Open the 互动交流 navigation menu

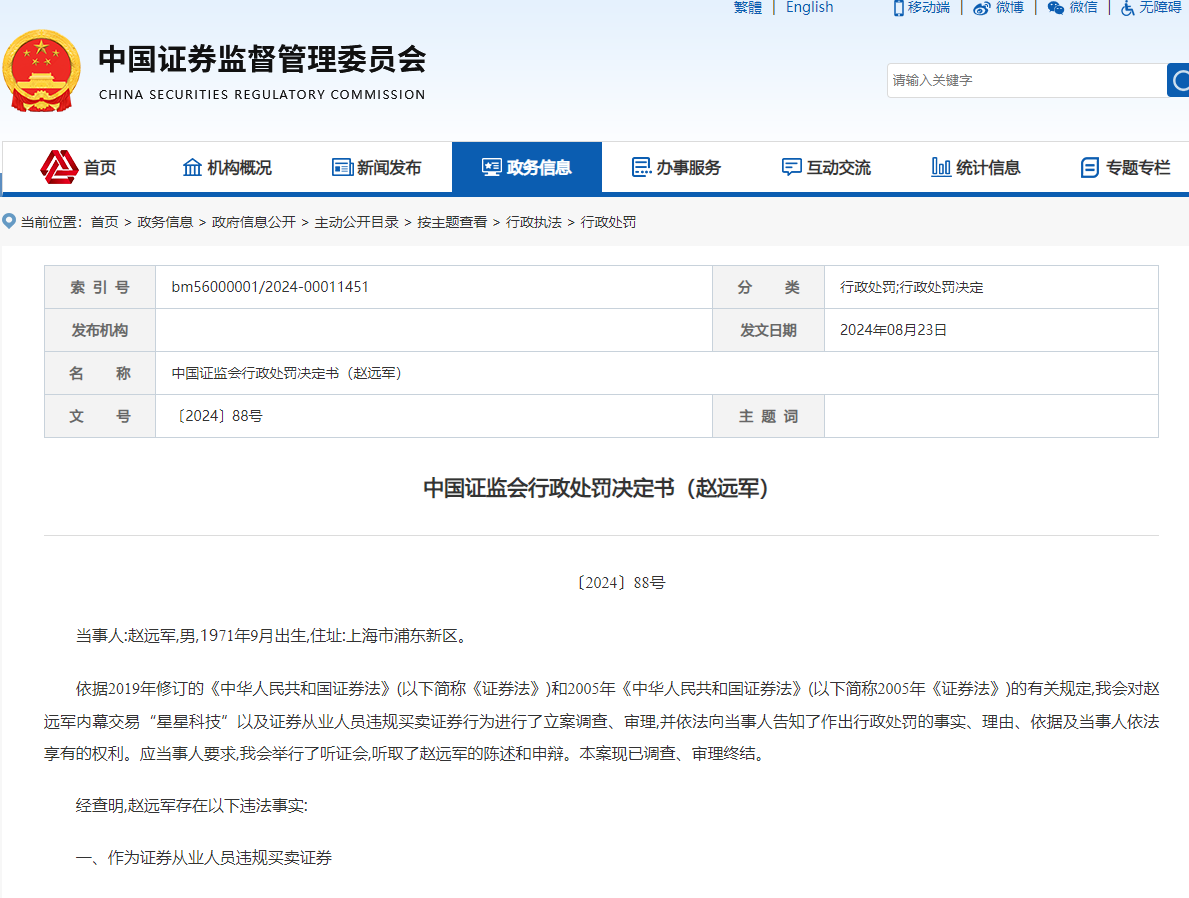(826, 167)
